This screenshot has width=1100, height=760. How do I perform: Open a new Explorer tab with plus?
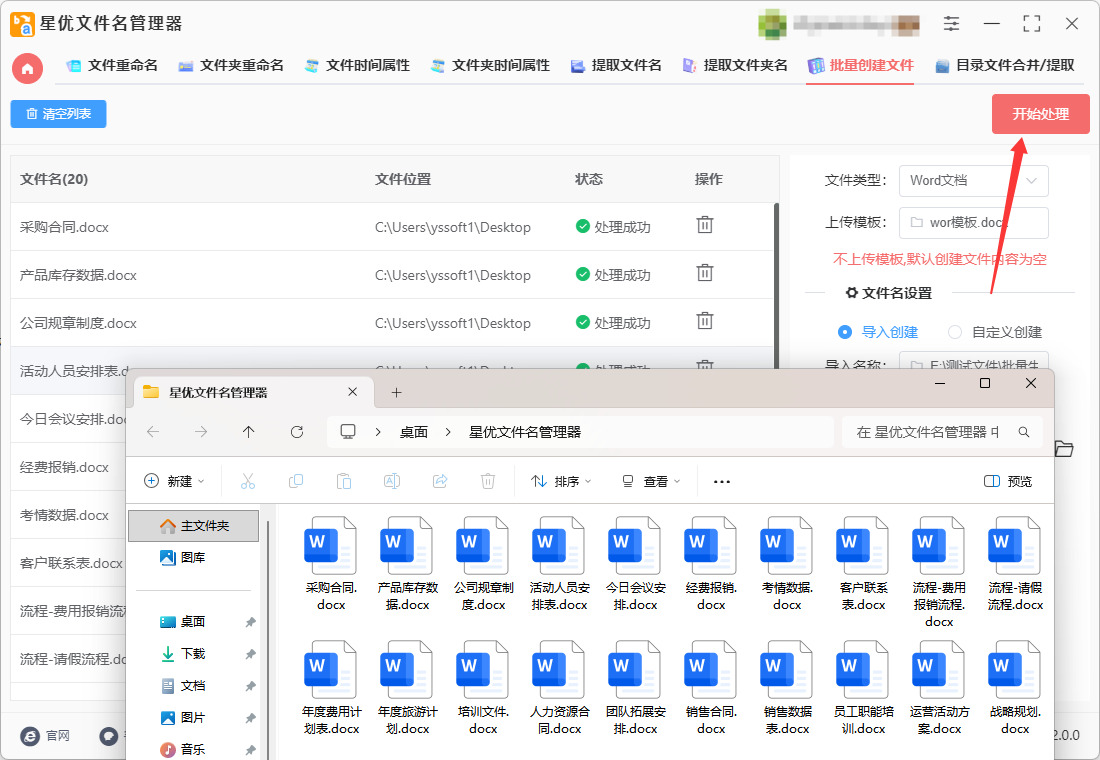[x=396, y=392]
